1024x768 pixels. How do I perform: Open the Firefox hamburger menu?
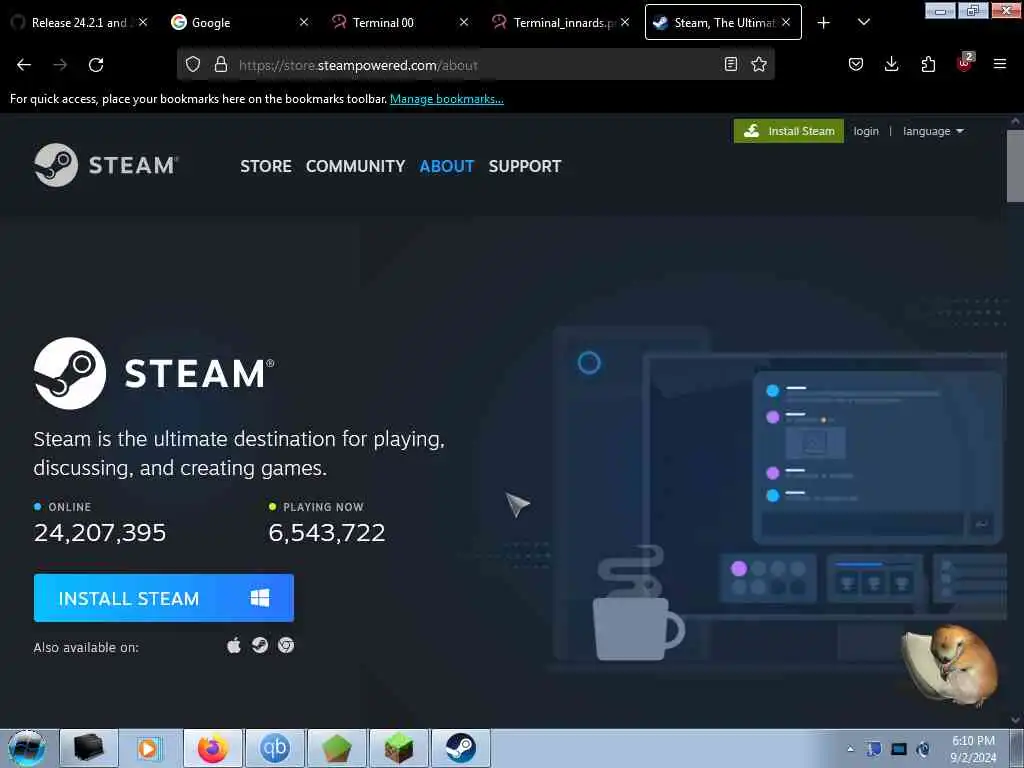(999, 64)
